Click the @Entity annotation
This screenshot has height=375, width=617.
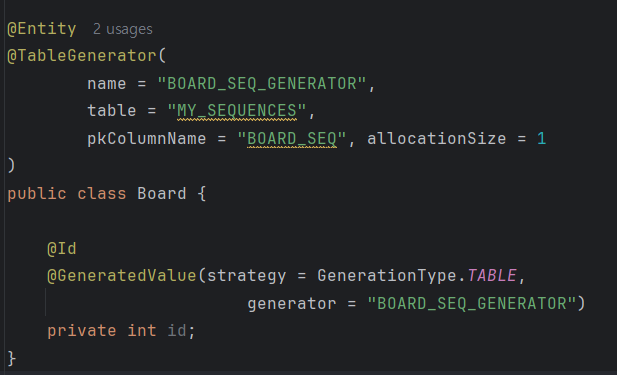(x=42, y=29)
